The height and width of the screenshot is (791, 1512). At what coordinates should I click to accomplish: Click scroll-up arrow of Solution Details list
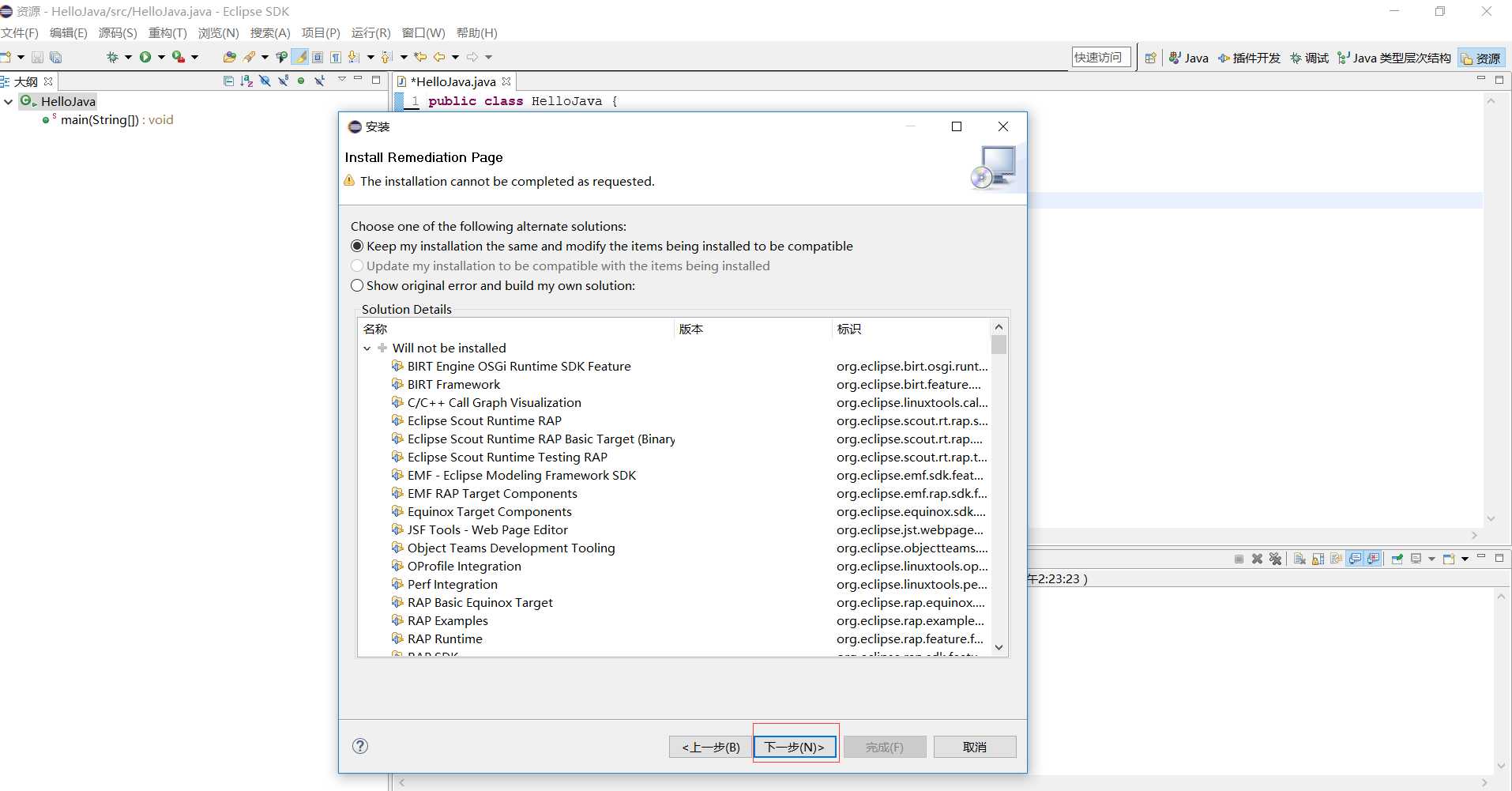(999, 327)
